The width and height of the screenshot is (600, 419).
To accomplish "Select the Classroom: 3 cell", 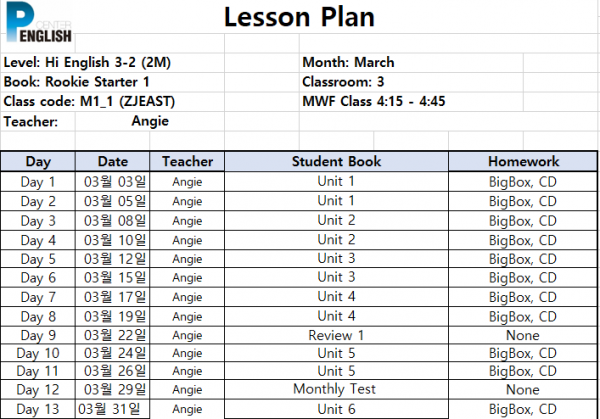I will click(411, 82).
